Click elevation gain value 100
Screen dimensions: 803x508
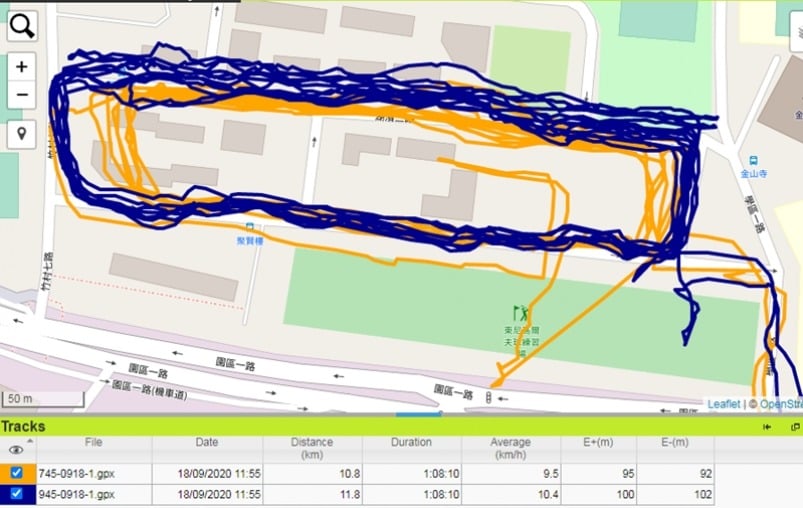(x=625, y=495)
